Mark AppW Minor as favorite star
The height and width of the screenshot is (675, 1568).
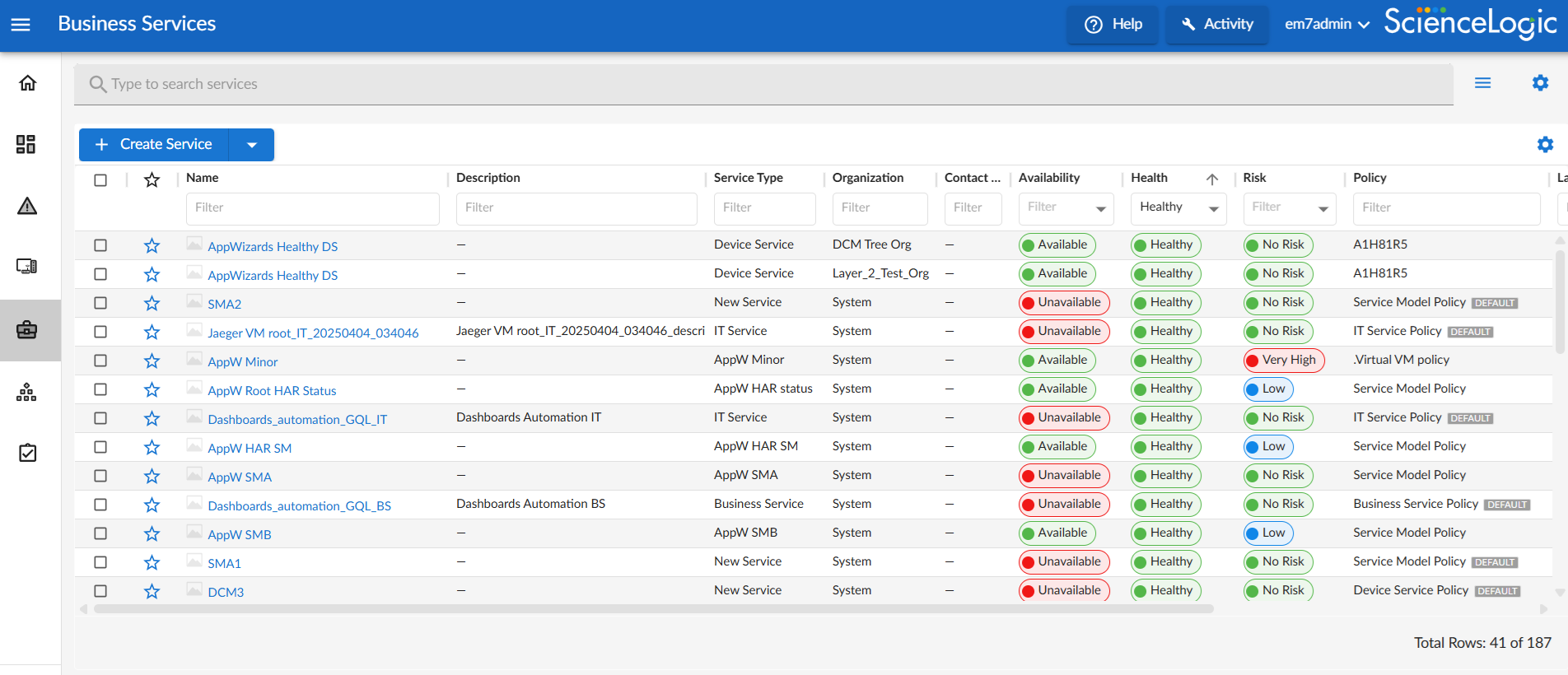click(x=152, y=361)
